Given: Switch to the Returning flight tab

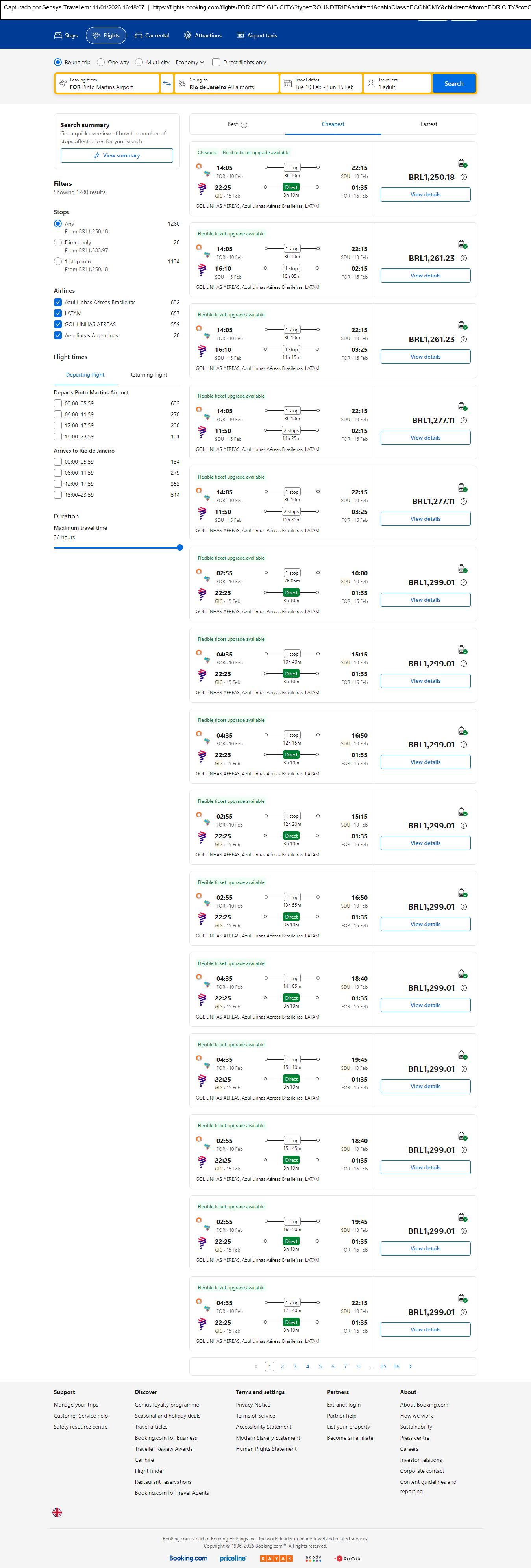Looking at the screenshot, I should click(148, 375).
